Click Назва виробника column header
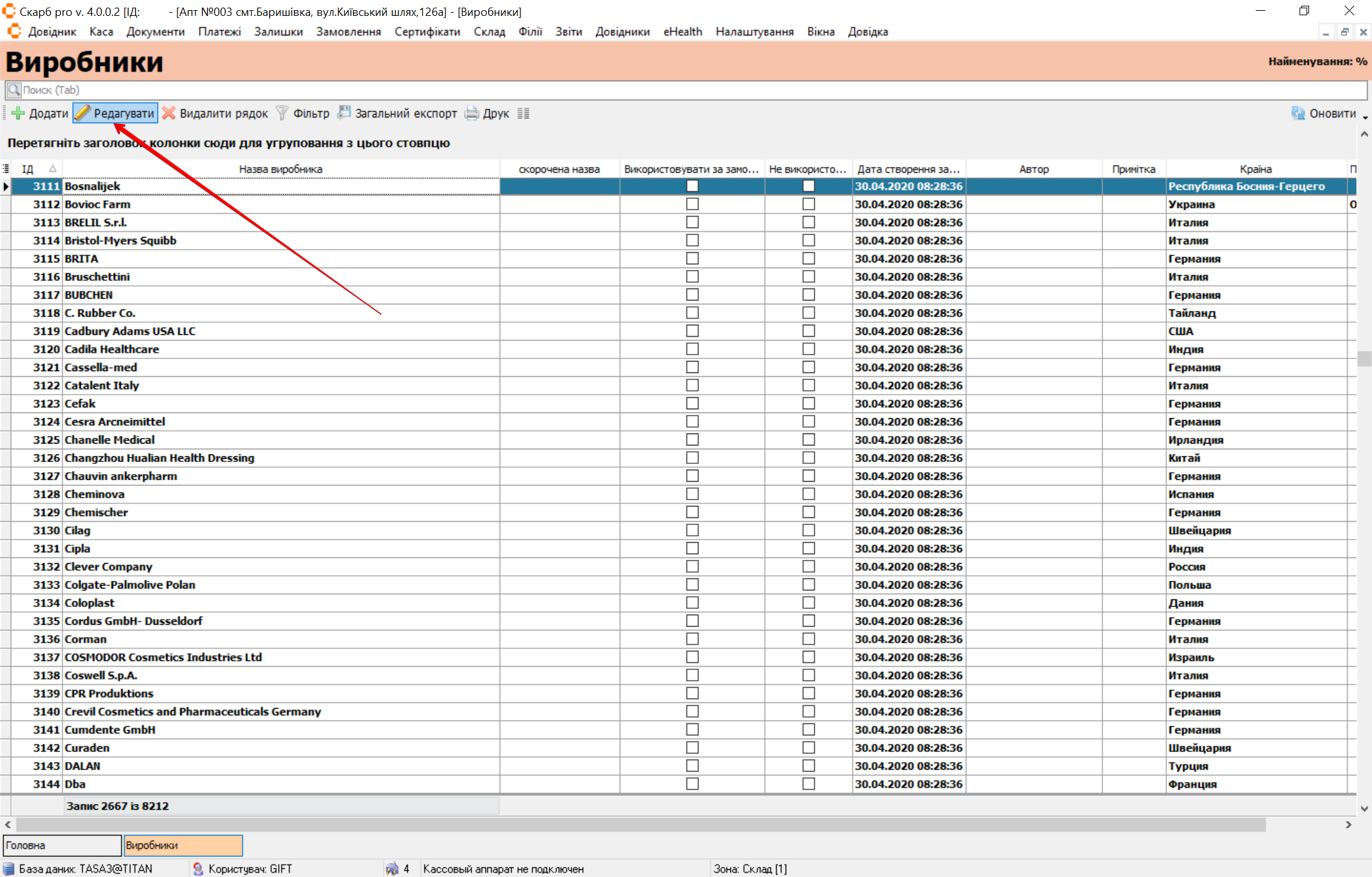This screenshot has height=877, width=1372. 280,169
